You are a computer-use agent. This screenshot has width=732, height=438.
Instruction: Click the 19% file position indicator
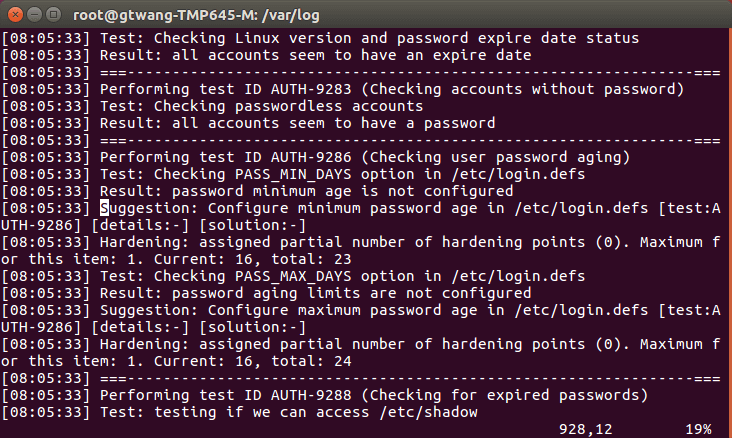[696, 429]
